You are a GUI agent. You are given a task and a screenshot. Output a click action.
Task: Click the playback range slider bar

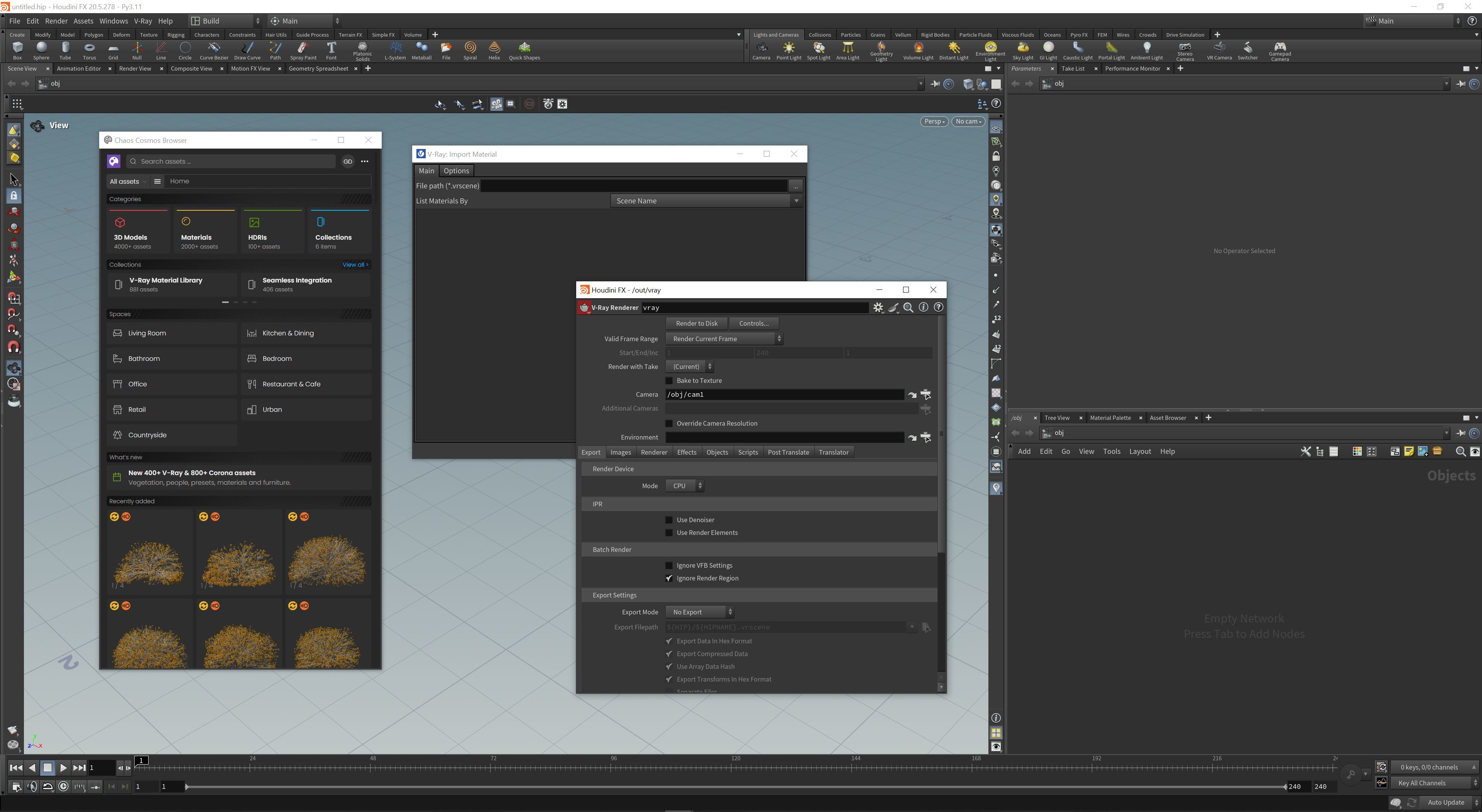(x=735, y=787)
